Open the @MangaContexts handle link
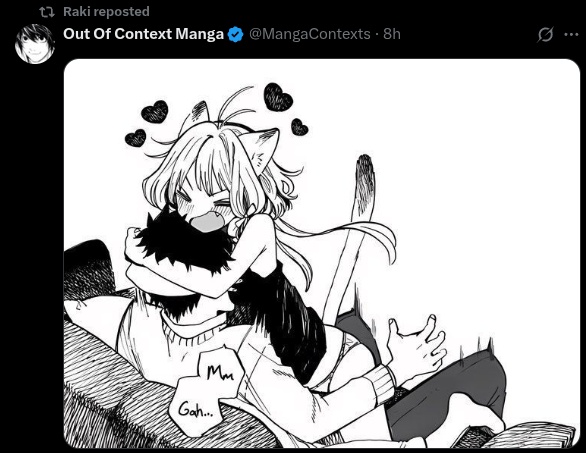 pos(309,34)
